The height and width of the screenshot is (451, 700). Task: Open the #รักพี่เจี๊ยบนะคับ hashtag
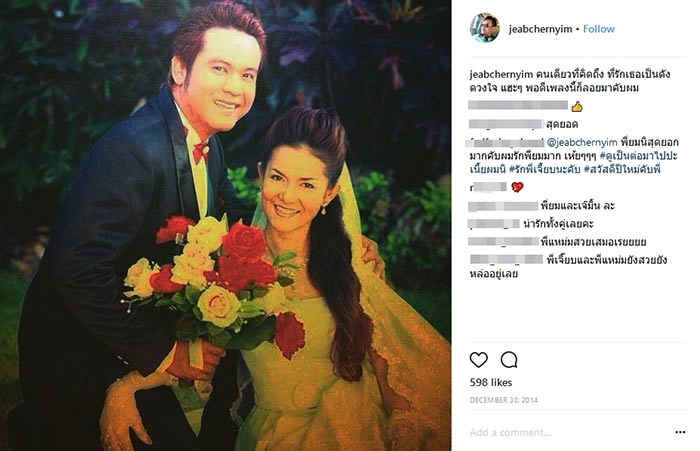click(x=544, y=170)
